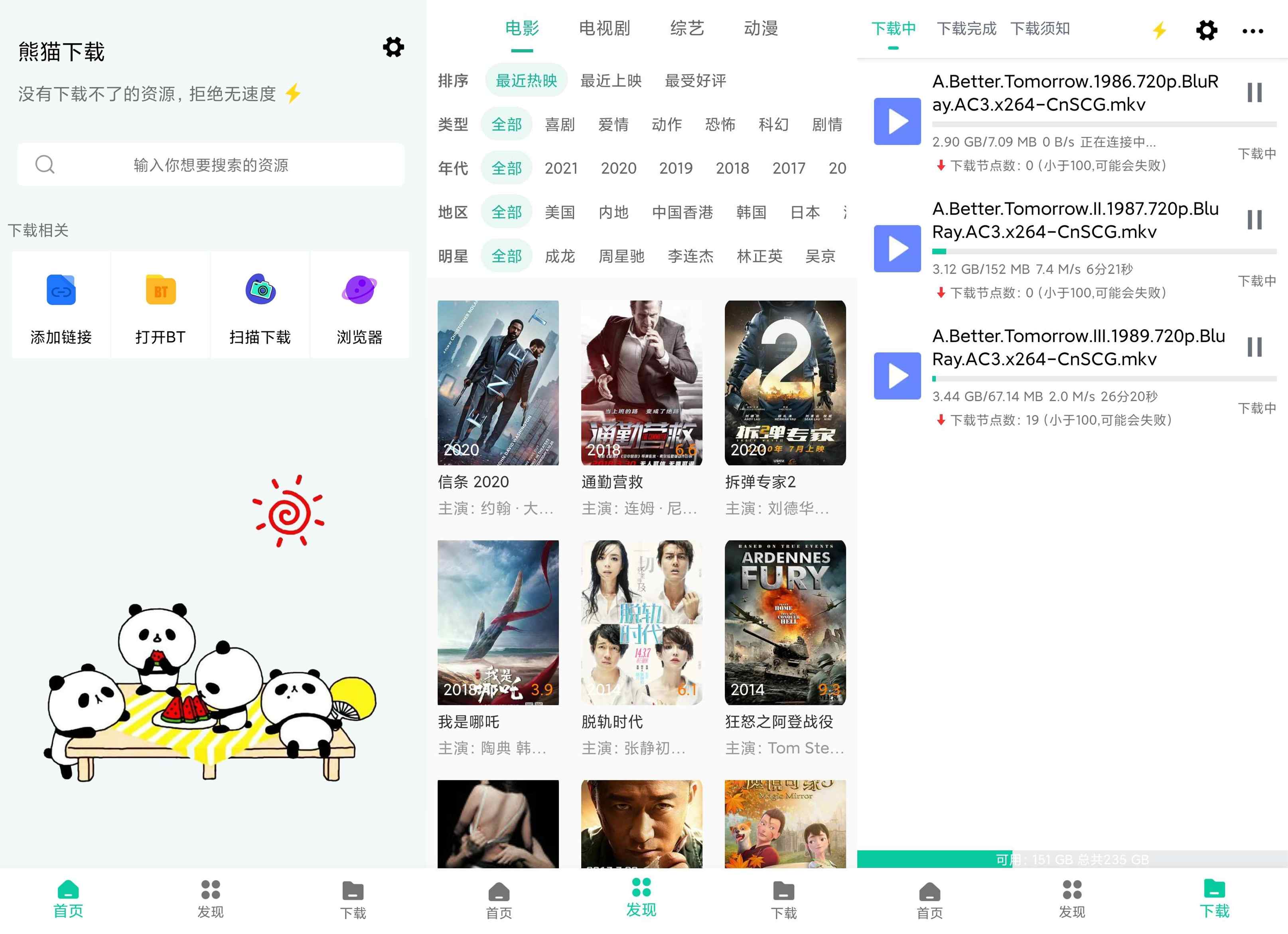Viewport: 1288px width, 934px height.
Task: Open the three-dot more menu
Action: (x=1252, y=31)
